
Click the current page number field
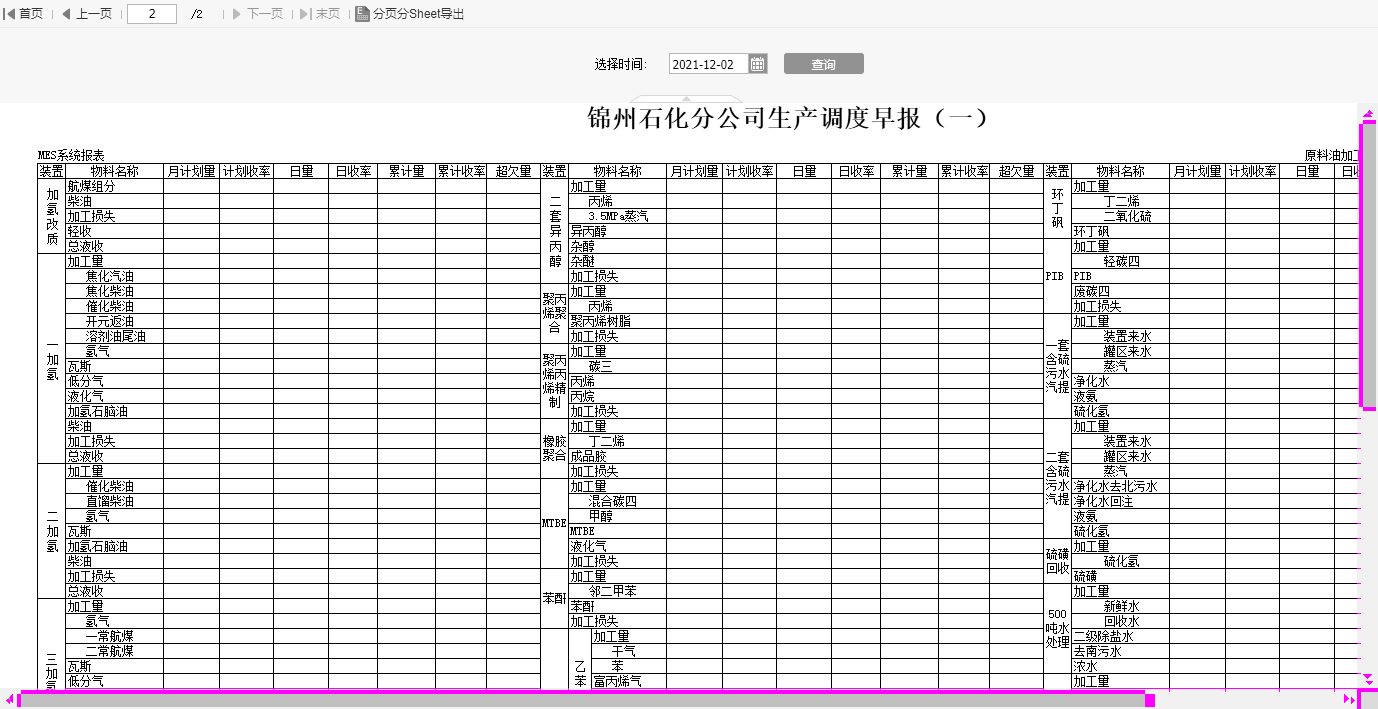(x=152, y=14)
